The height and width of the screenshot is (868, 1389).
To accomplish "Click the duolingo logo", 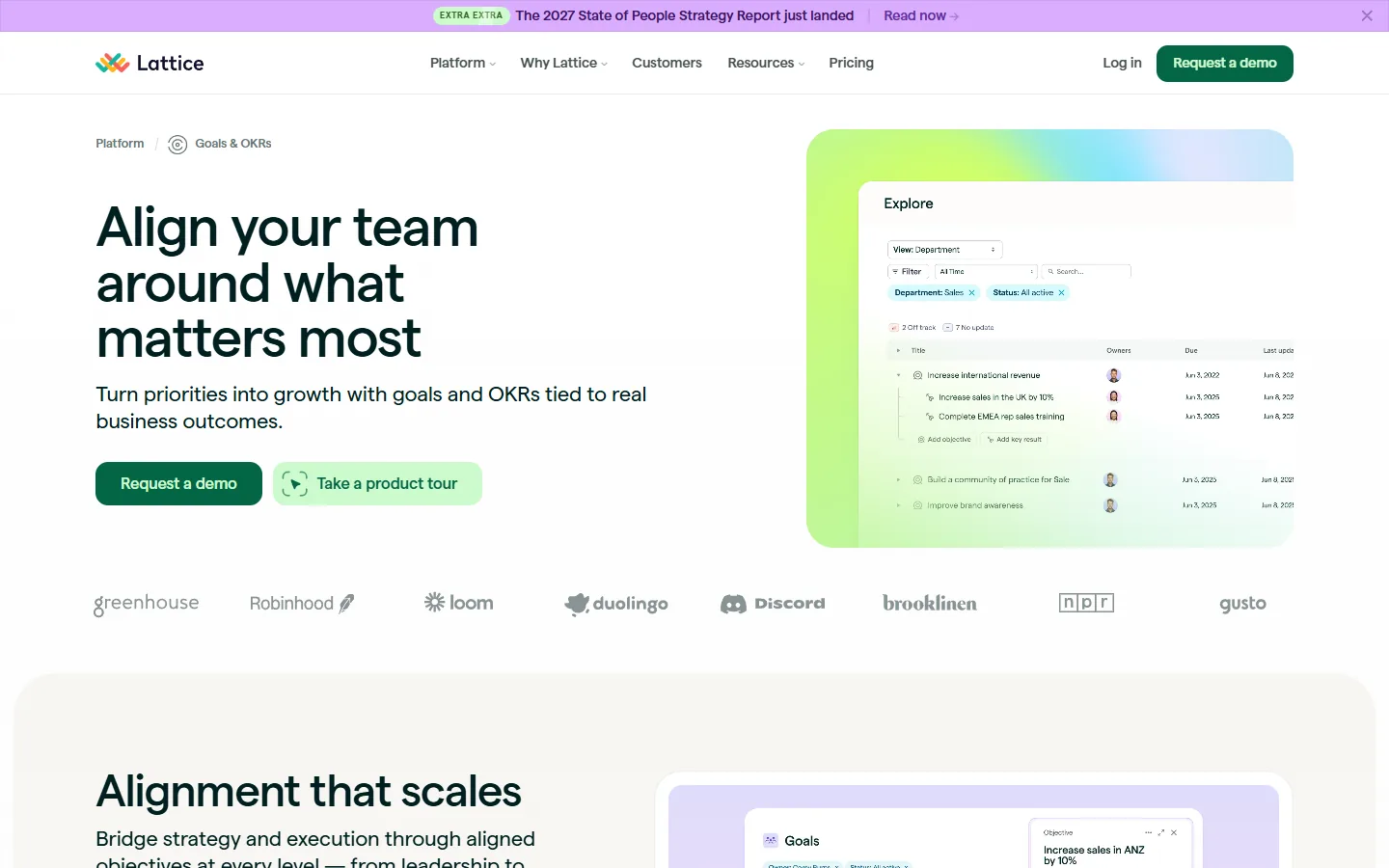I will (616, 604).
